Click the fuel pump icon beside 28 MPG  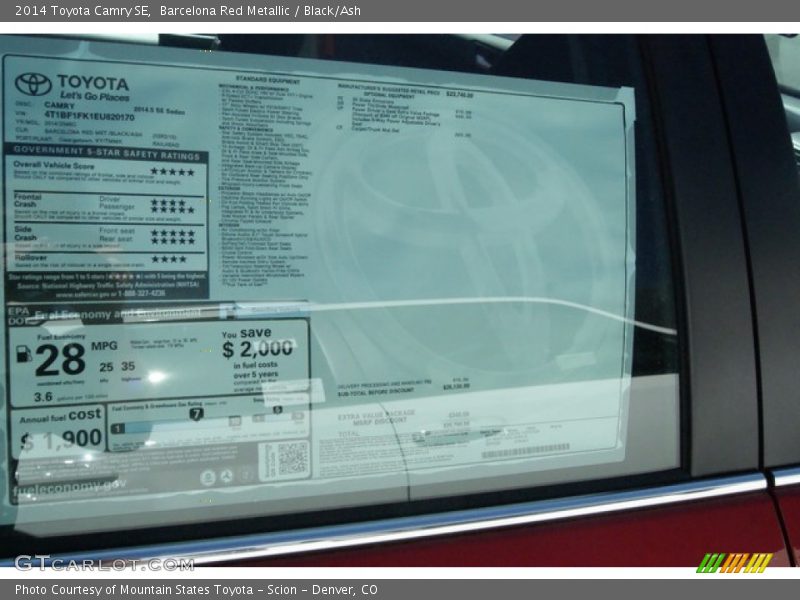24,354
